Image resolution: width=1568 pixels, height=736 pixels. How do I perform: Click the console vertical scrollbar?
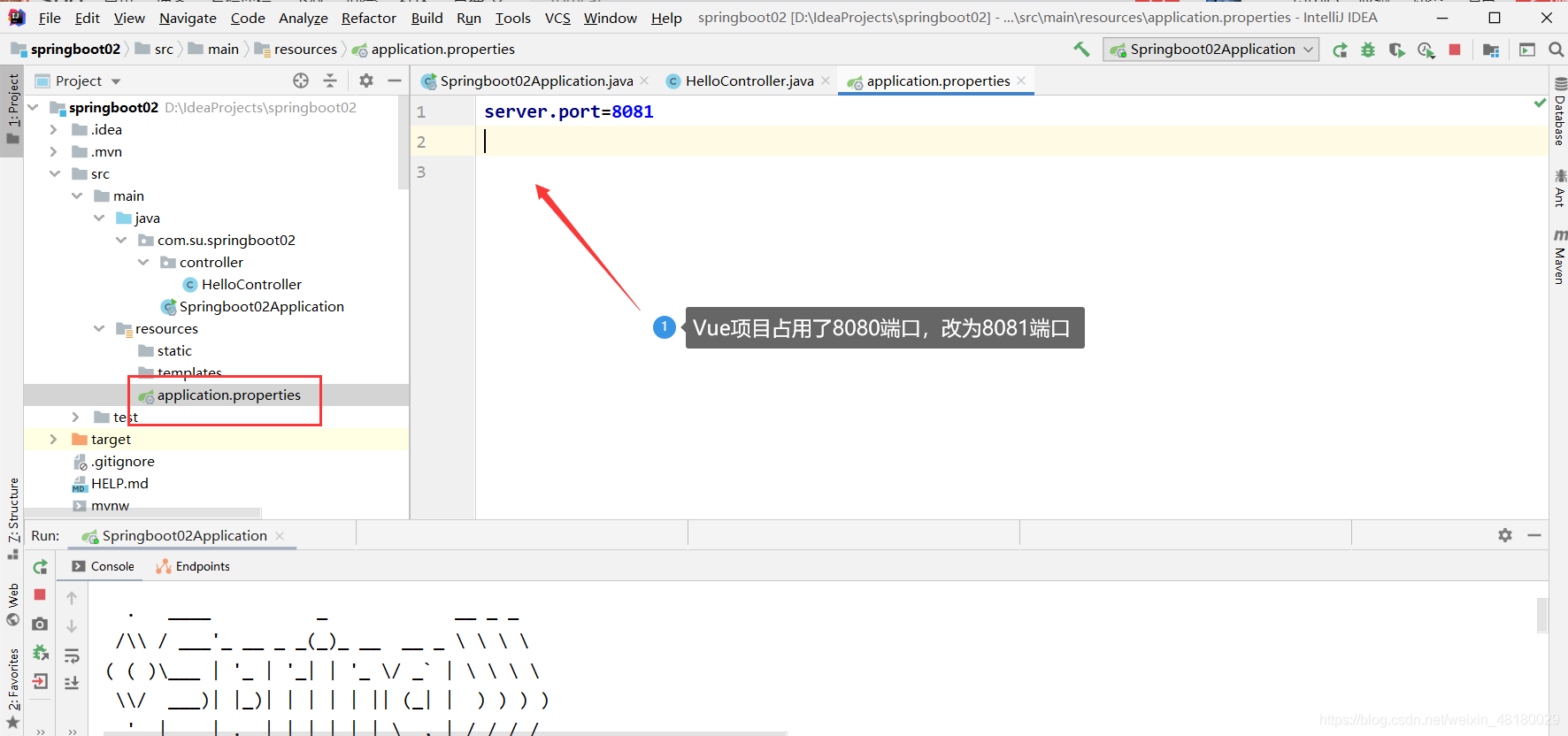point(1542,615)
